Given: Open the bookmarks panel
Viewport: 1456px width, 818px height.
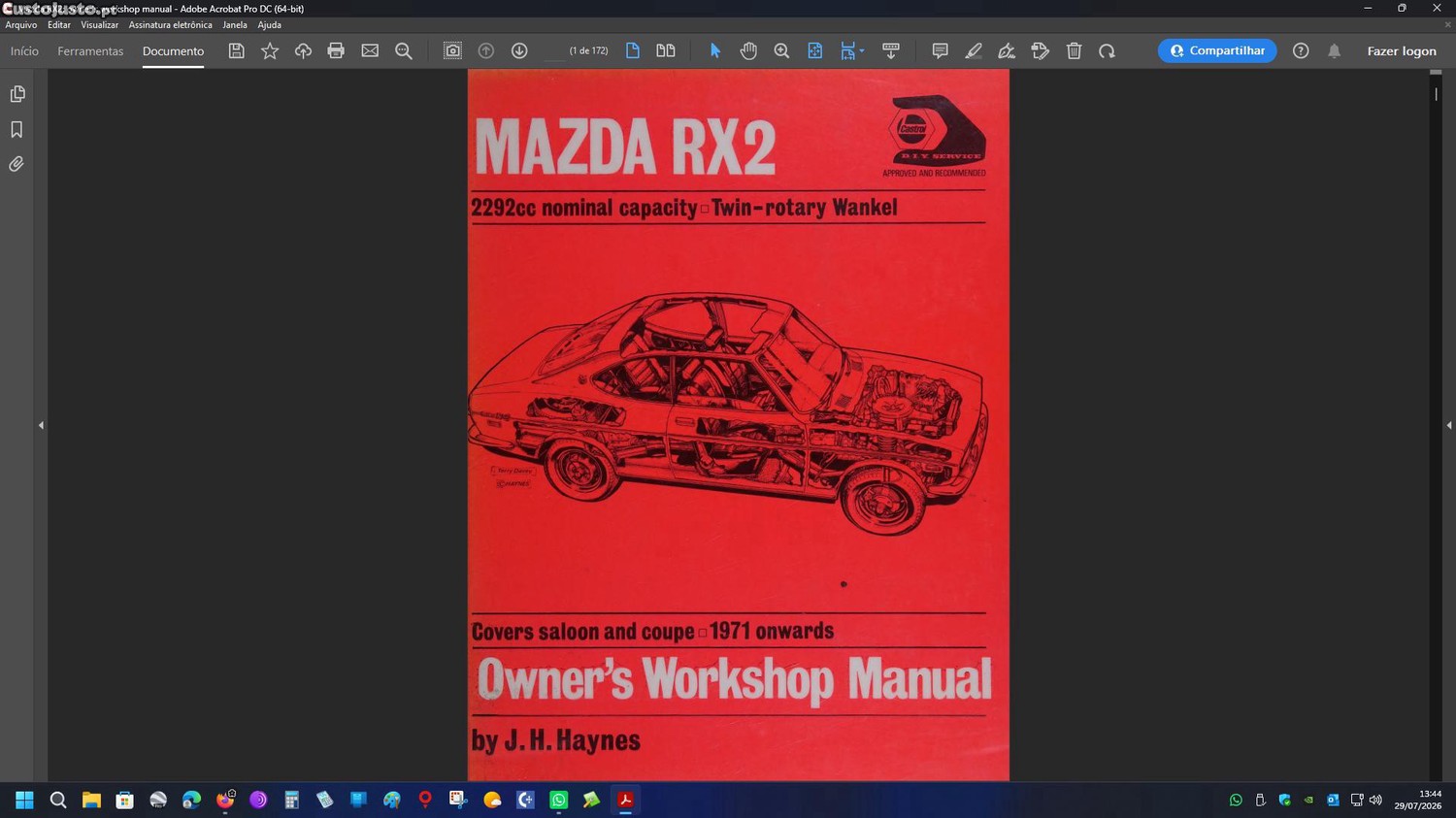Looking at the screenshot, I should click(x=17, y=129).
